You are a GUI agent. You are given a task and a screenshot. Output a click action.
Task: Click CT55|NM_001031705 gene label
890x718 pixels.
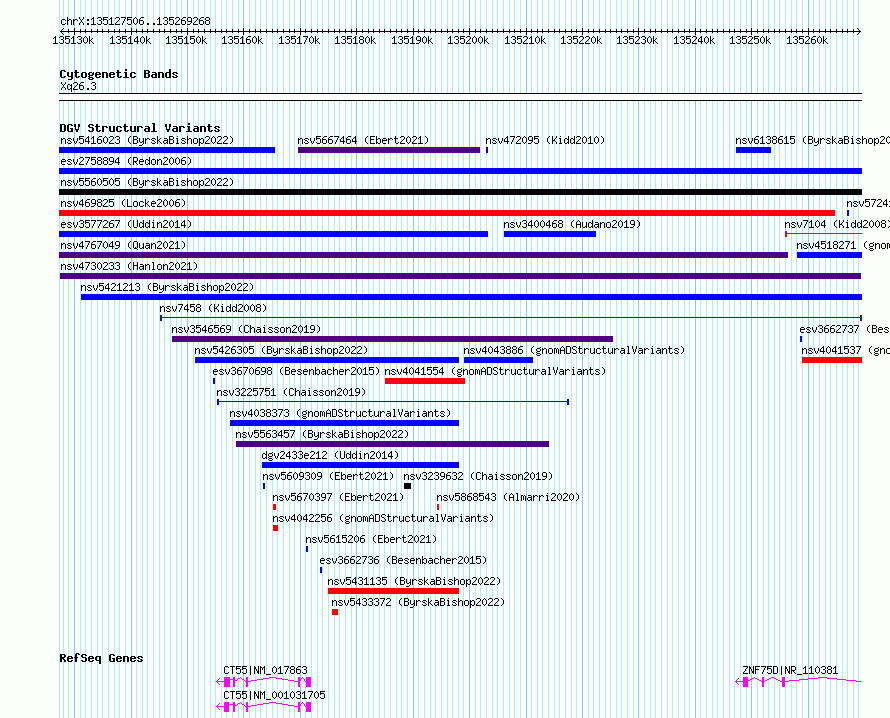[x=274, y=695]
